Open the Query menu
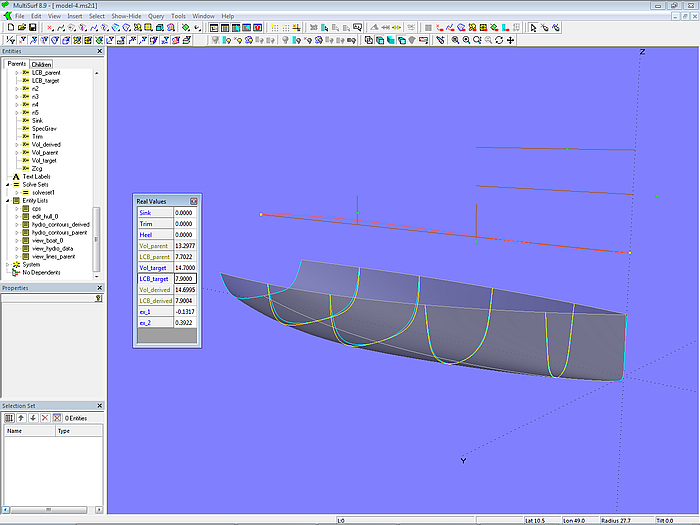 156,16
